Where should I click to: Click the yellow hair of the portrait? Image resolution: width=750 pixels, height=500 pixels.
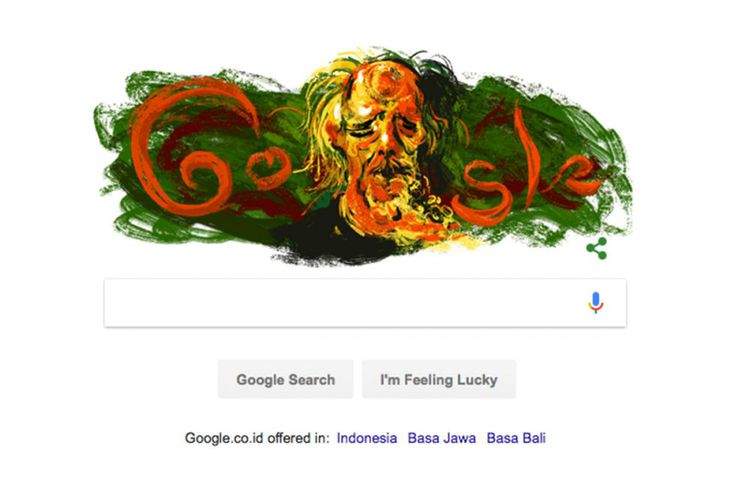tap(325, 110)
